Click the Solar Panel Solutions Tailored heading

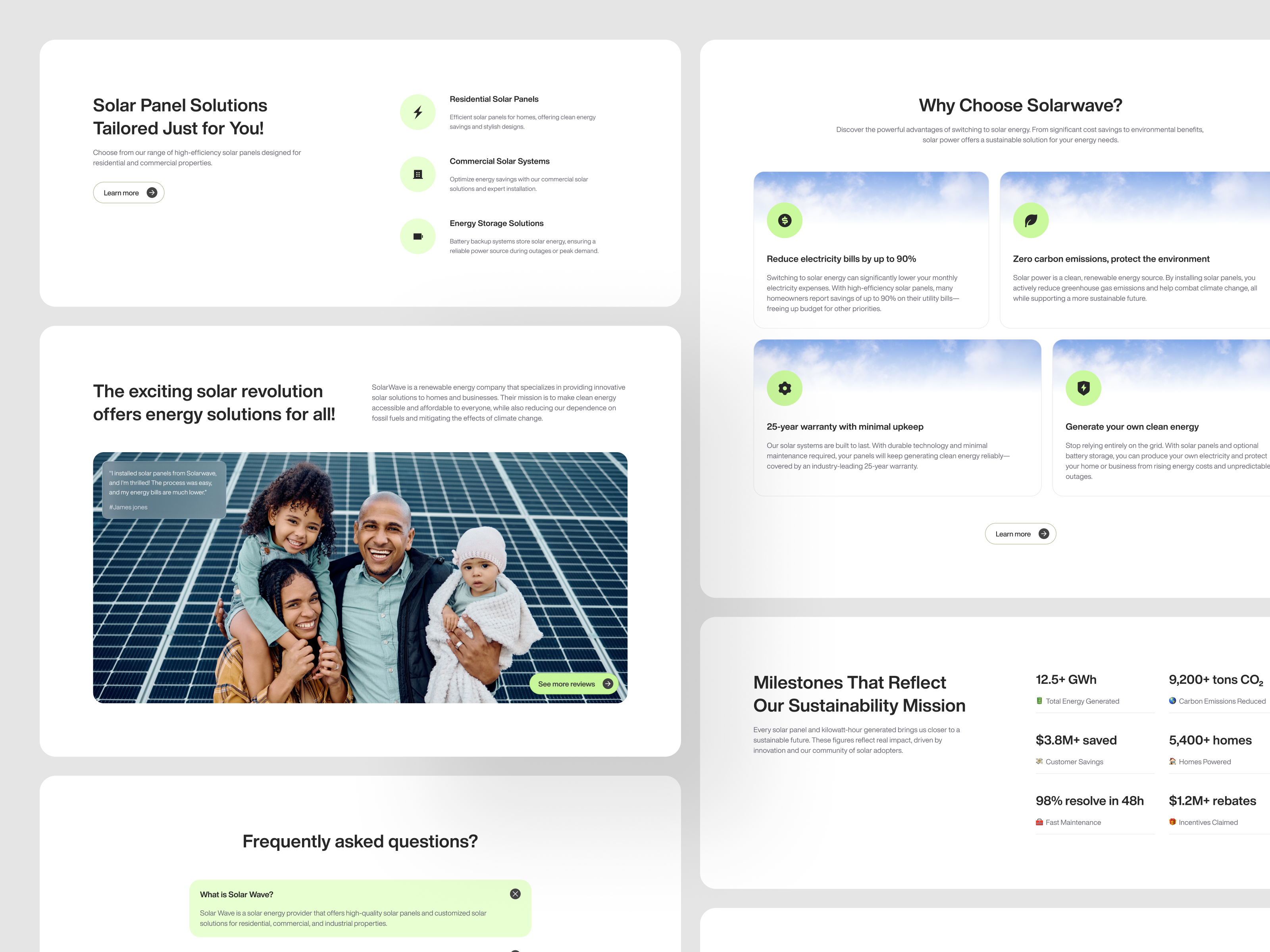(180, 117)
